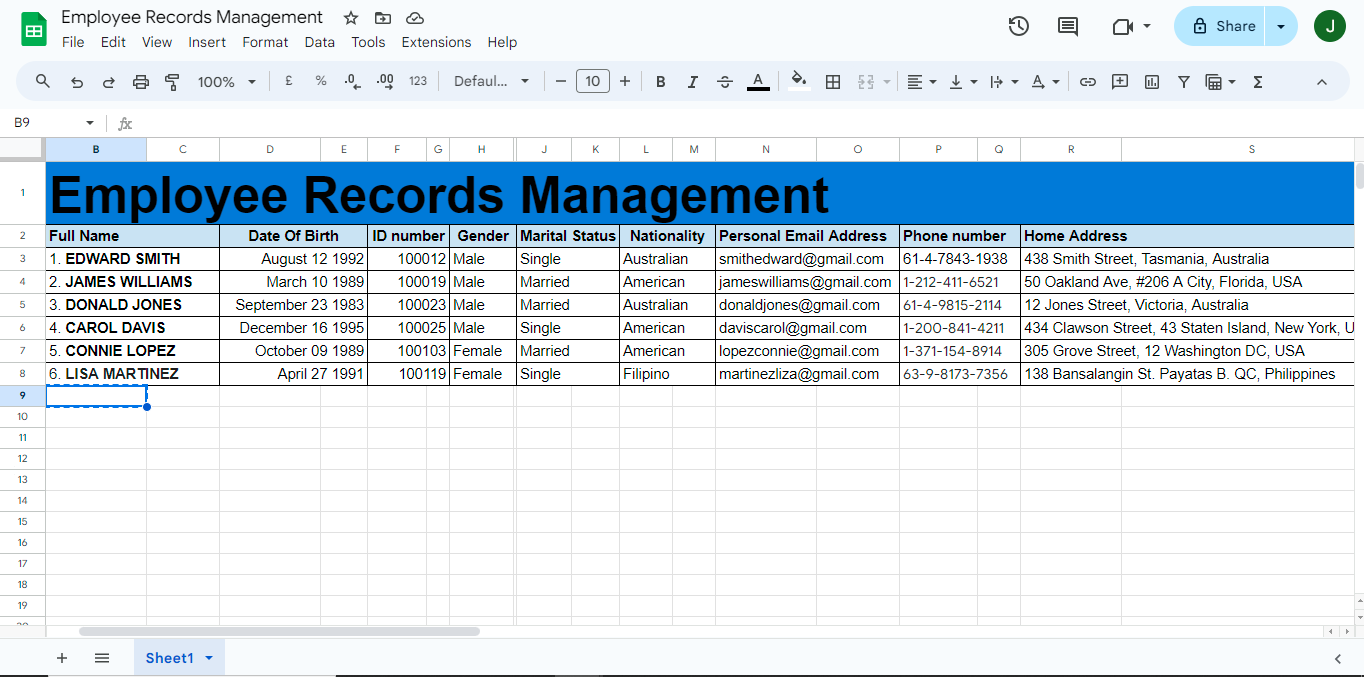
Task: Select the cell '2. JAMES WILLIAMS'
Action: click(132, 282)
